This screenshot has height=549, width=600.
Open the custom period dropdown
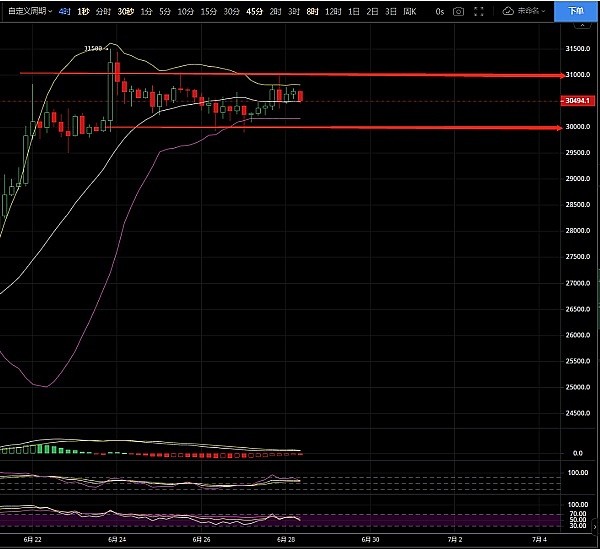point(27,11)
